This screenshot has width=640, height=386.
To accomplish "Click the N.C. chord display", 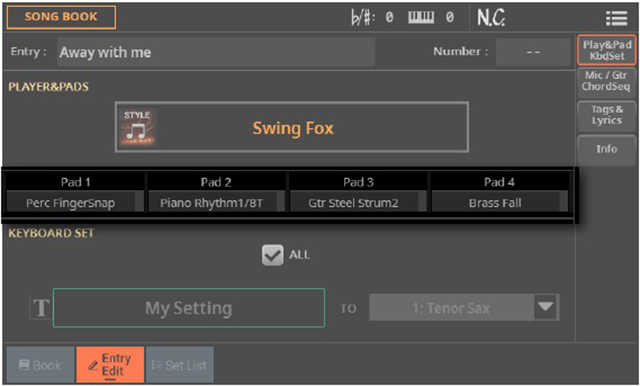I will [491, 18].
